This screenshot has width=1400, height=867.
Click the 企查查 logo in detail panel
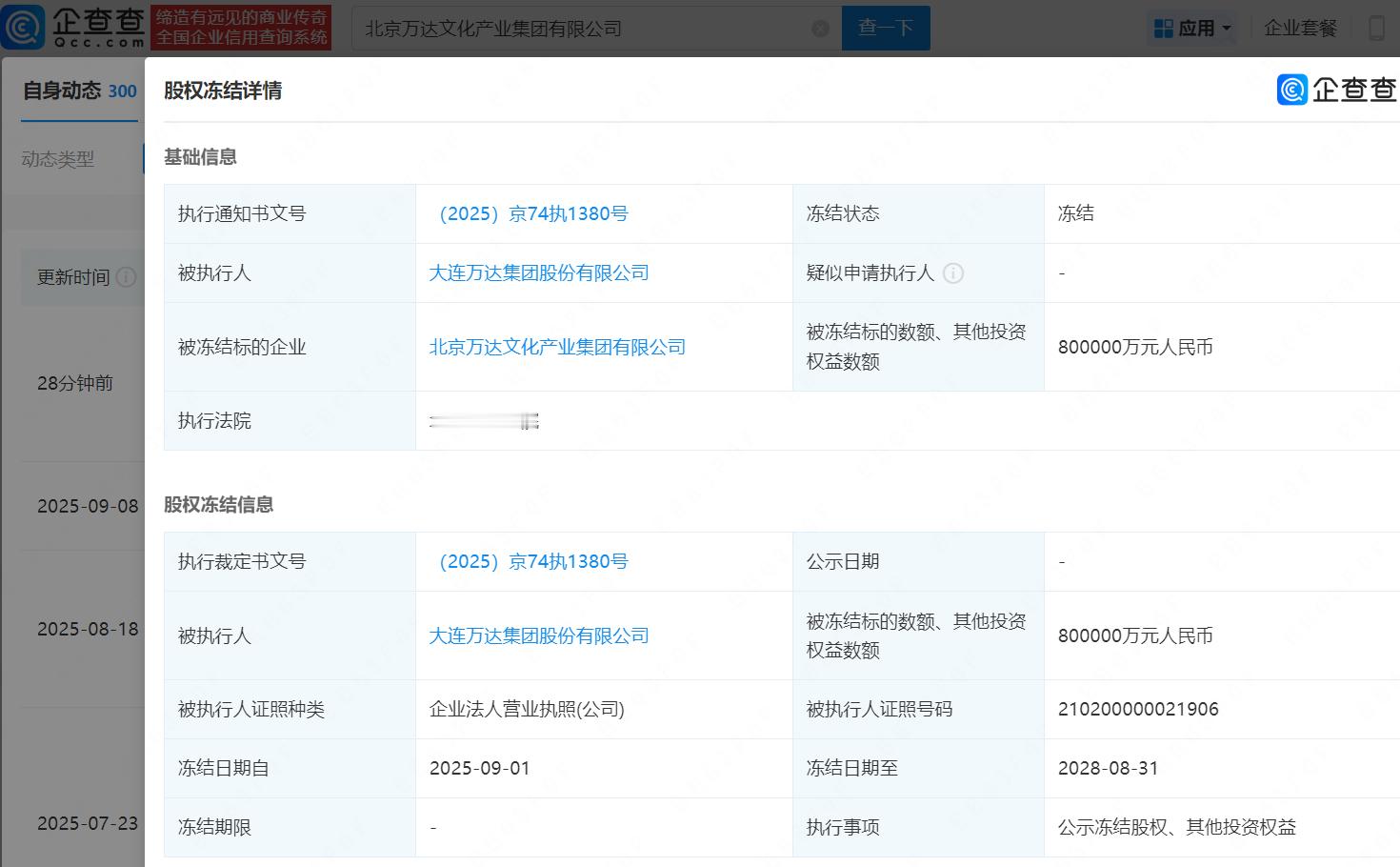pyautogui.click(x=1337, y=90)
